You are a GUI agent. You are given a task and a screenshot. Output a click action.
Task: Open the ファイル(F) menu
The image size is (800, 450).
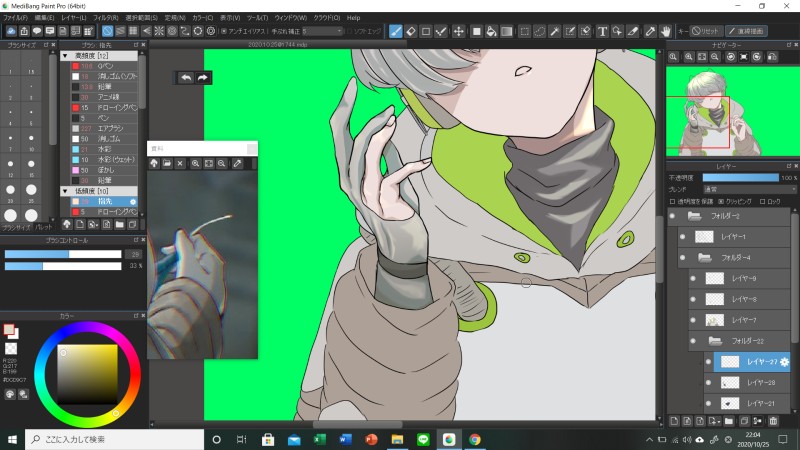[x=15, y=18]
